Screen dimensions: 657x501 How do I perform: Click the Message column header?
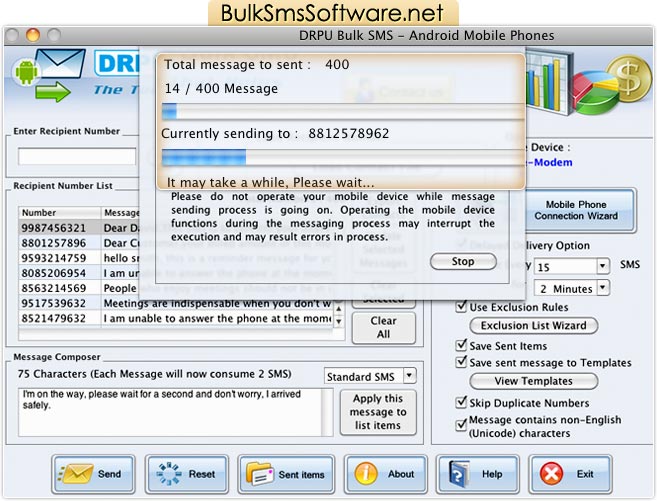click(121, 212)
